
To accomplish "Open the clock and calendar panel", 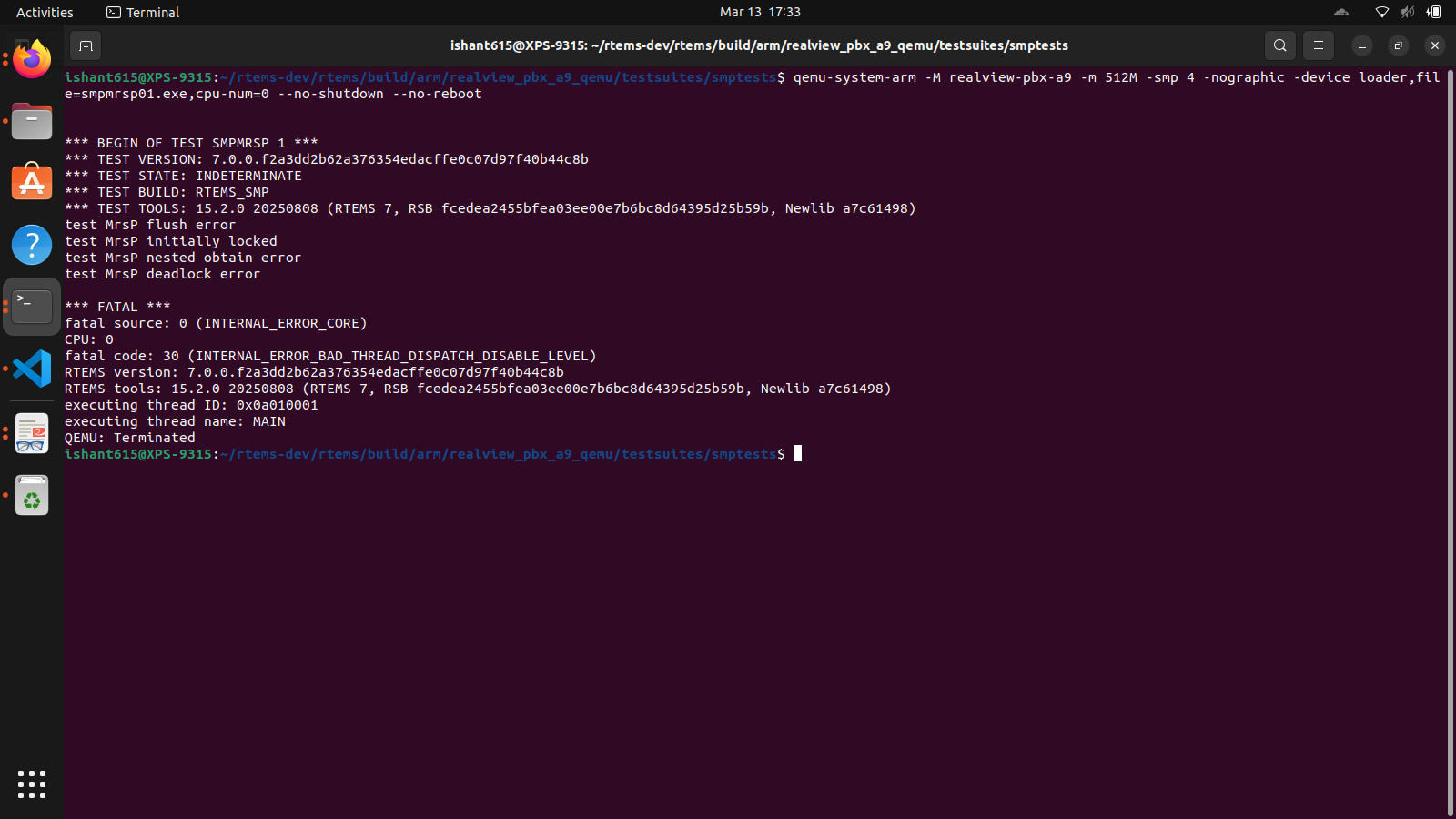I will coord(760,13).
